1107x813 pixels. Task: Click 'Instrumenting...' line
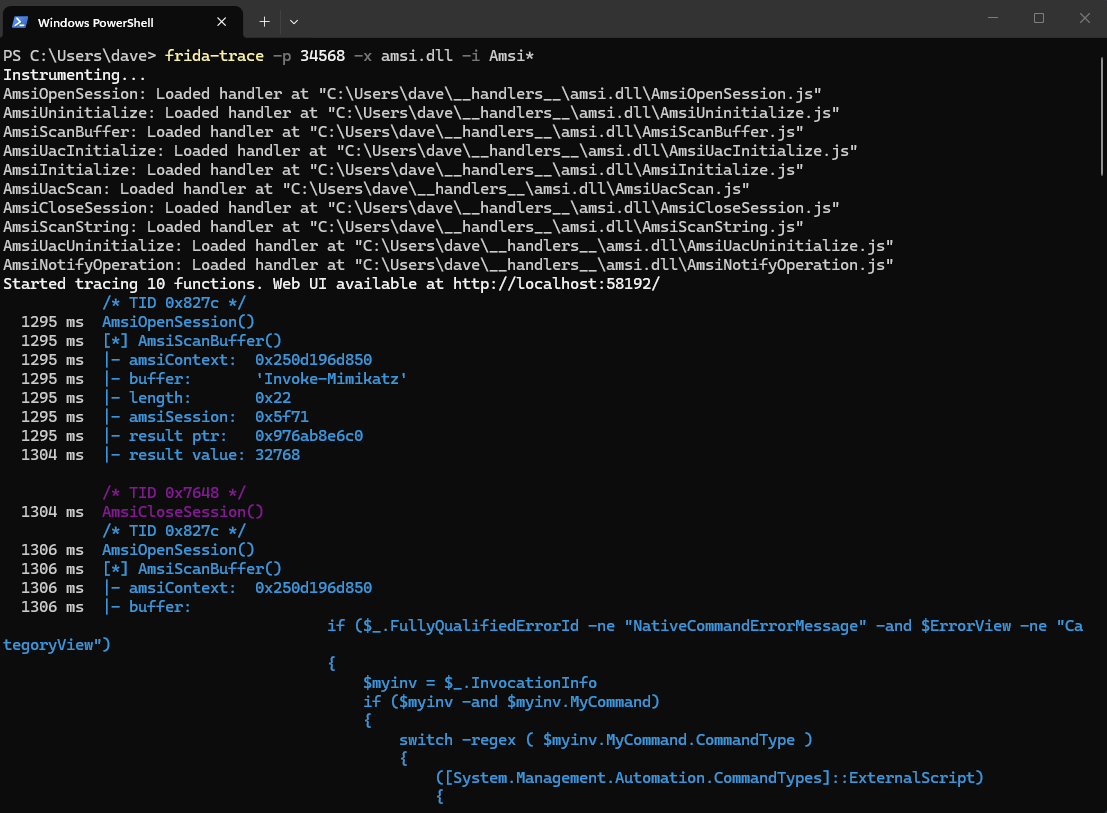(75, 75)
